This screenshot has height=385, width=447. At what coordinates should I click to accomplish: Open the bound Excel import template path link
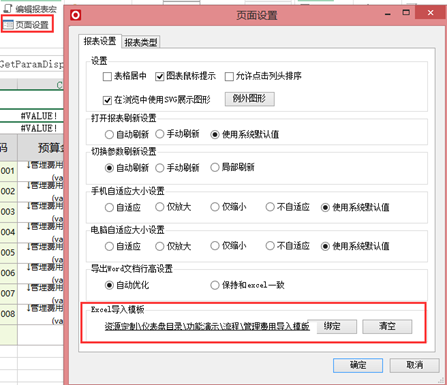pyautogui.click(x=207, y=326)
